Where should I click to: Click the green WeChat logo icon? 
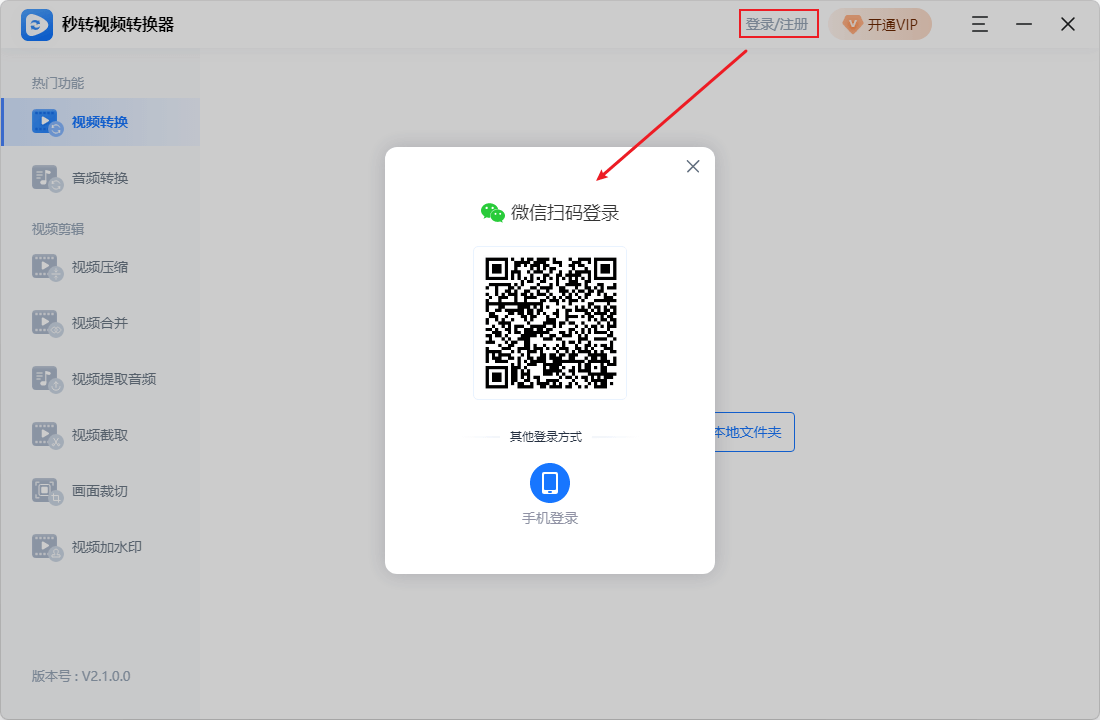pyautogui.click(x=492, y=213)
